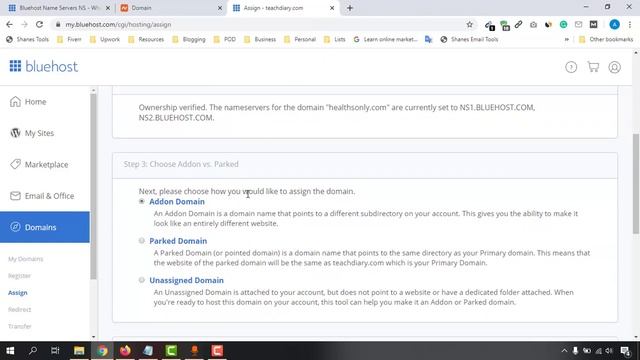The height and width of the screenshot is (360, 640).
Task: Select Domains in the sidebar
Action: pyautogui.click(x=45, y=227)
